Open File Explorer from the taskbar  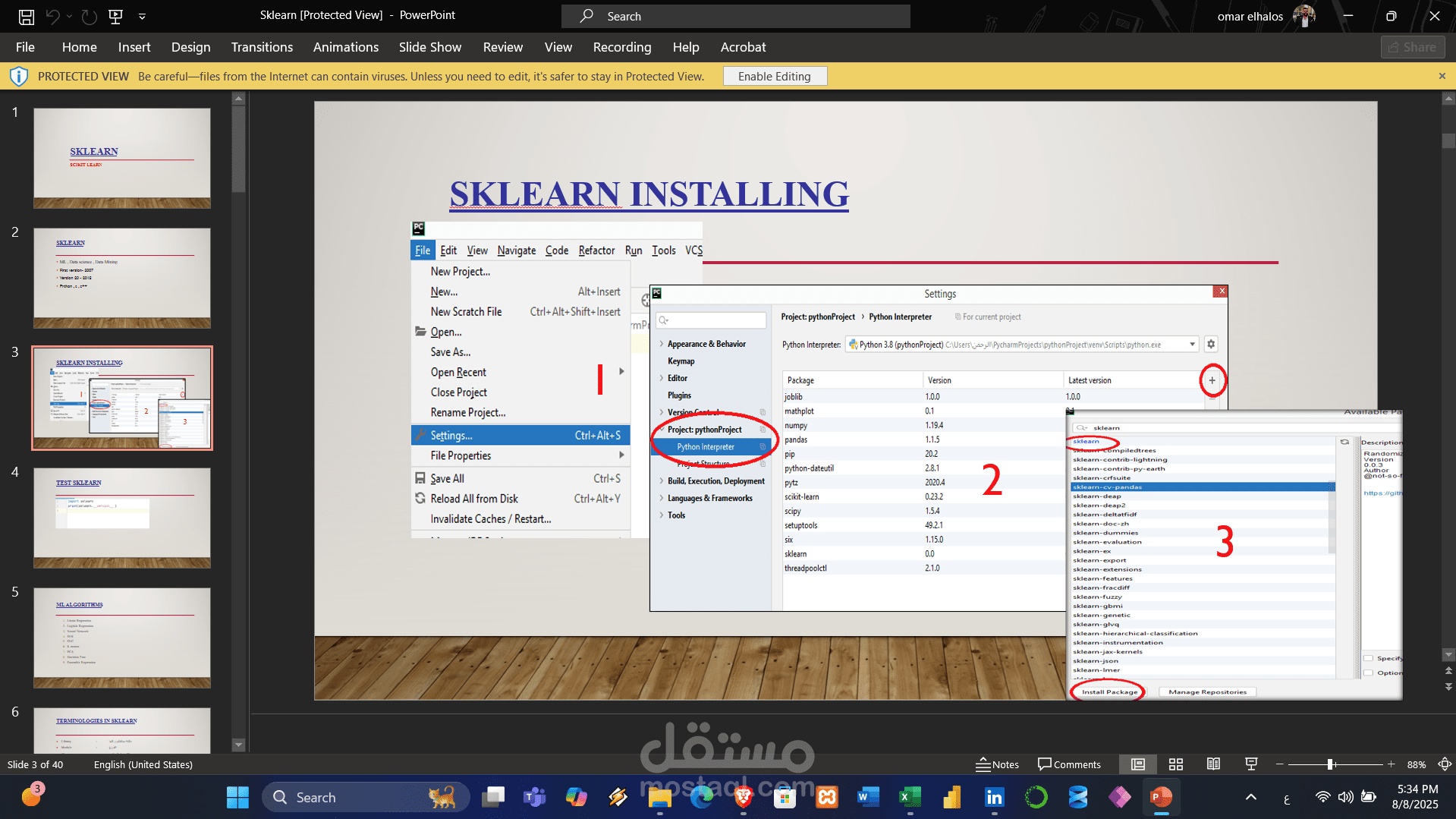pyautogui.click(x=660, y=797)
